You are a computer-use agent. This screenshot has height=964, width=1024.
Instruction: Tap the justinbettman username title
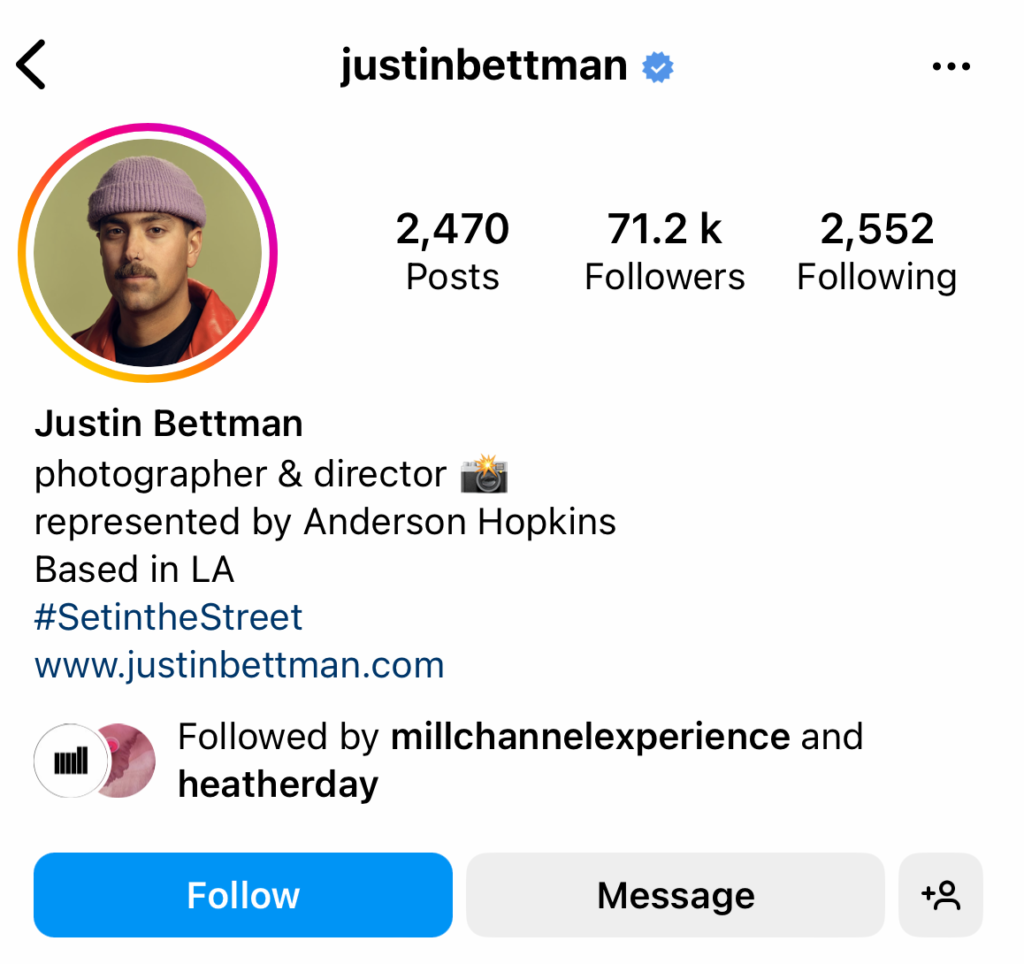(x=484, y=67)
